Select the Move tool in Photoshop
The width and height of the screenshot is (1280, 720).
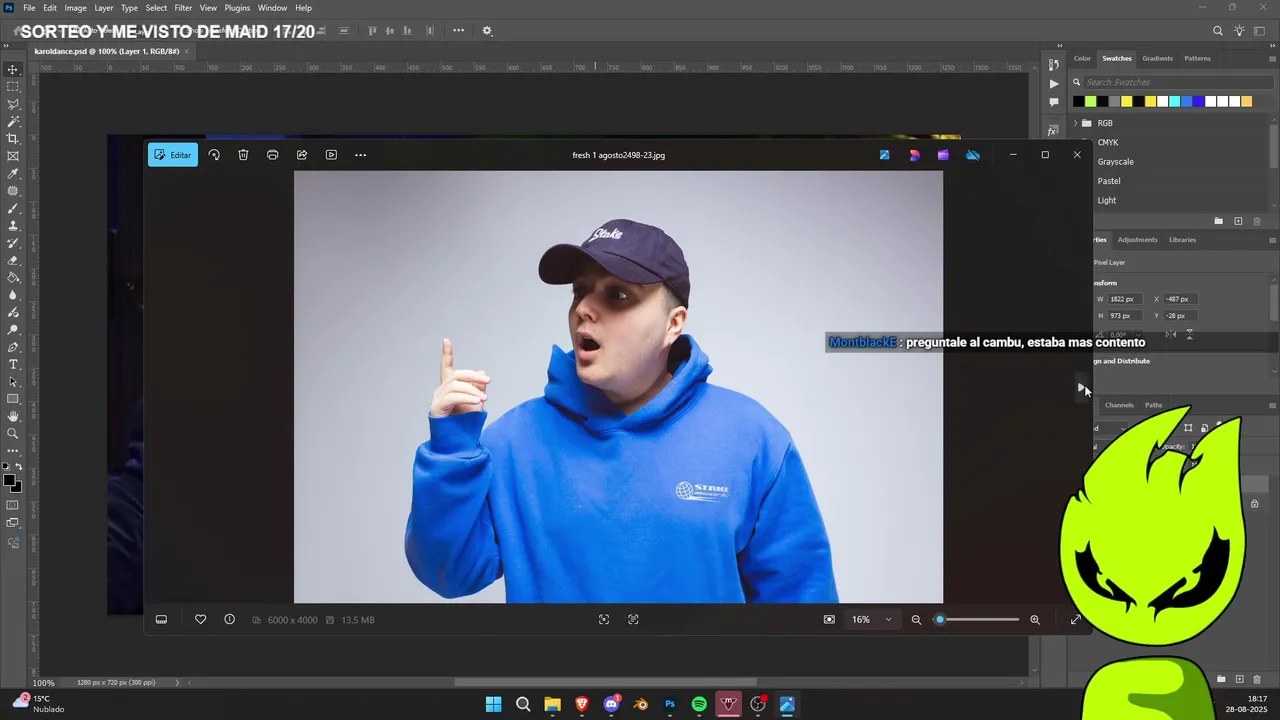pos(13,69)
